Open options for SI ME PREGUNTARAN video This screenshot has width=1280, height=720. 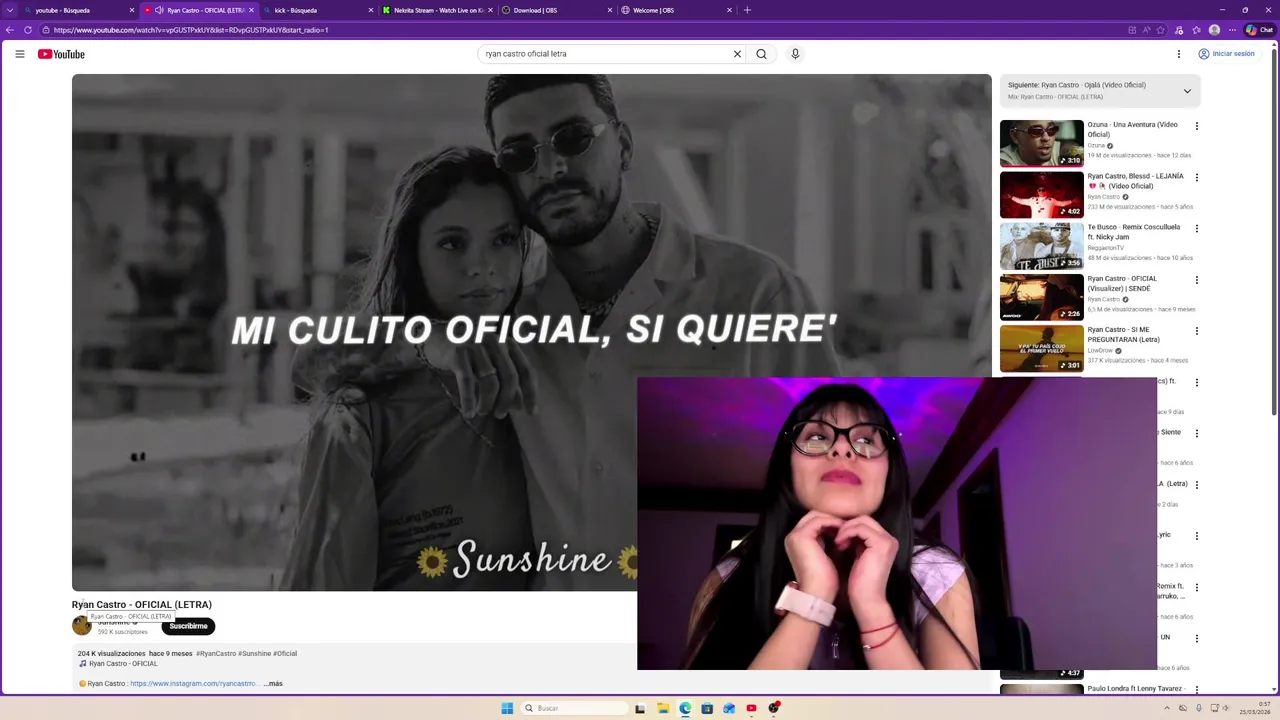[x=1196, y=331]
